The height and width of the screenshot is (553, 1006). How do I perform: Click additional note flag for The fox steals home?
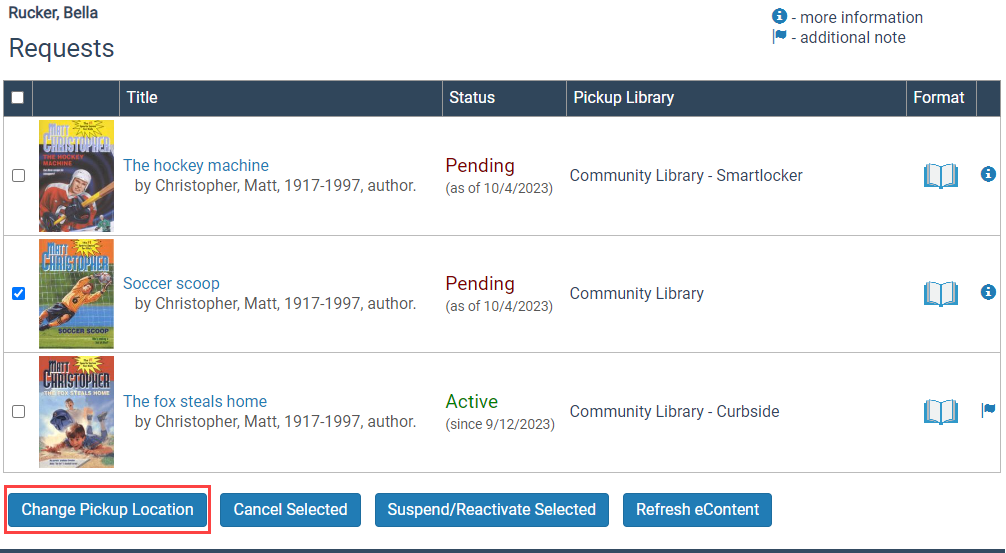click(x=988, y=411)
